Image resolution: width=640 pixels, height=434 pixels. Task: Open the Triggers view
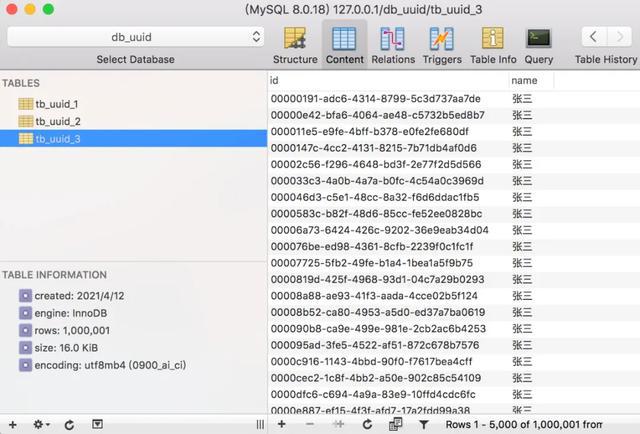coord(442,45)
